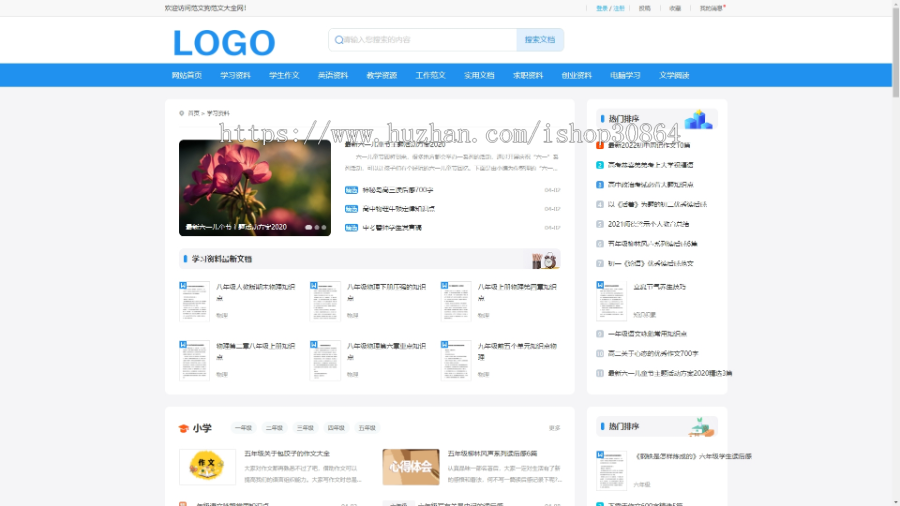Open the 八年级物理第六章 document thumbnail
The height and width of the screenshot is (506, 900).
click(x=325, y=360)
